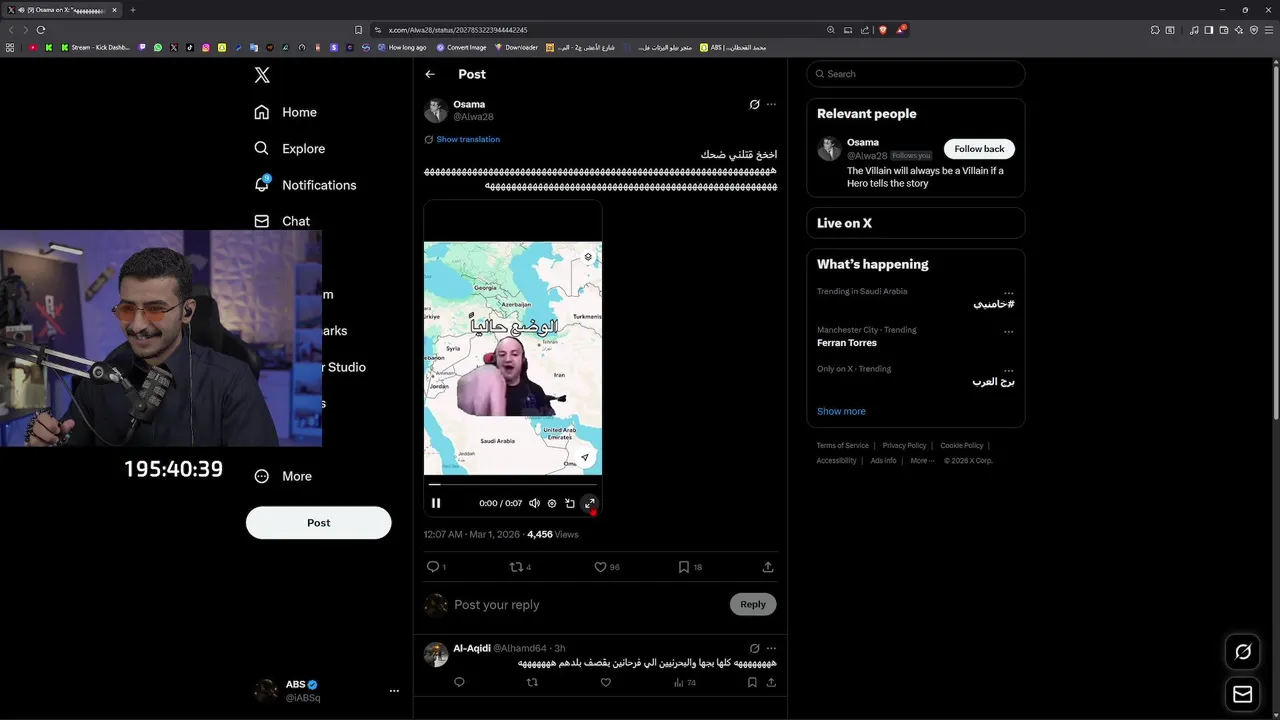Pause the video
1280x720 pixels.
436,503
